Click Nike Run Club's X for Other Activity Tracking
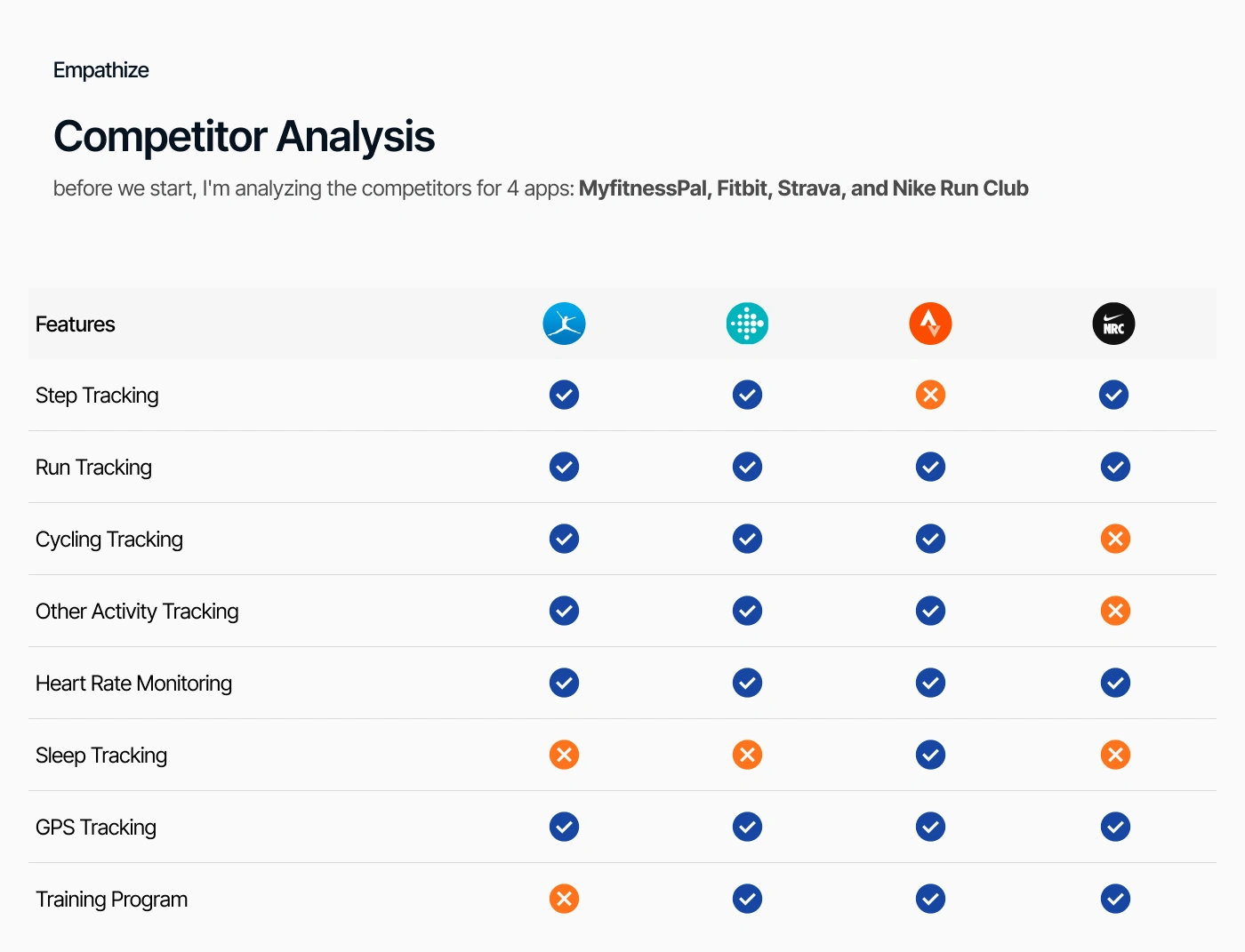This screenshot has width=1245, height=952. pos(1115,611)
